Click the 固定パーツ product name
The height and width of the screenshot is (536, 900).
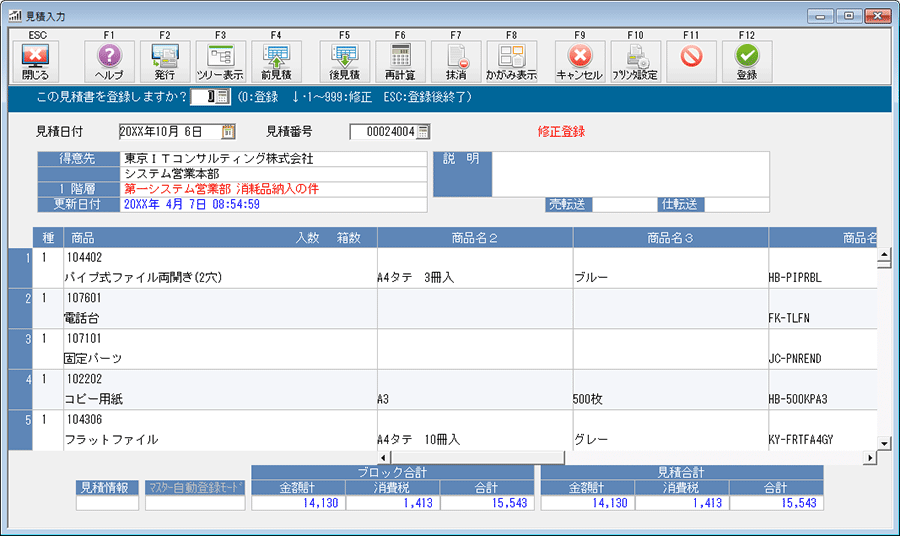click(93, 359)
